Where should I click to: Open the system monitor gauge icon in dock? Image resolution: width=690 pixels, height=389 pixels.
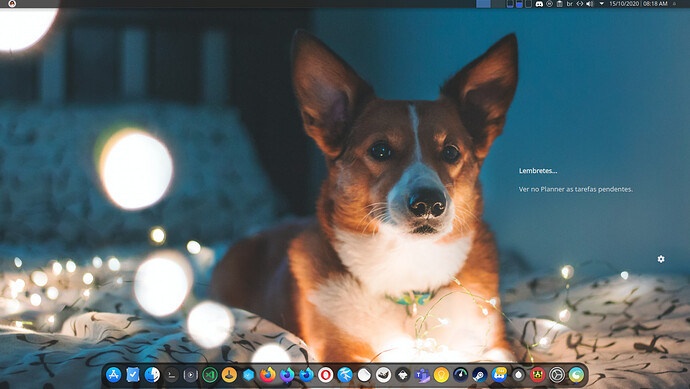click(x=461, y=374)
